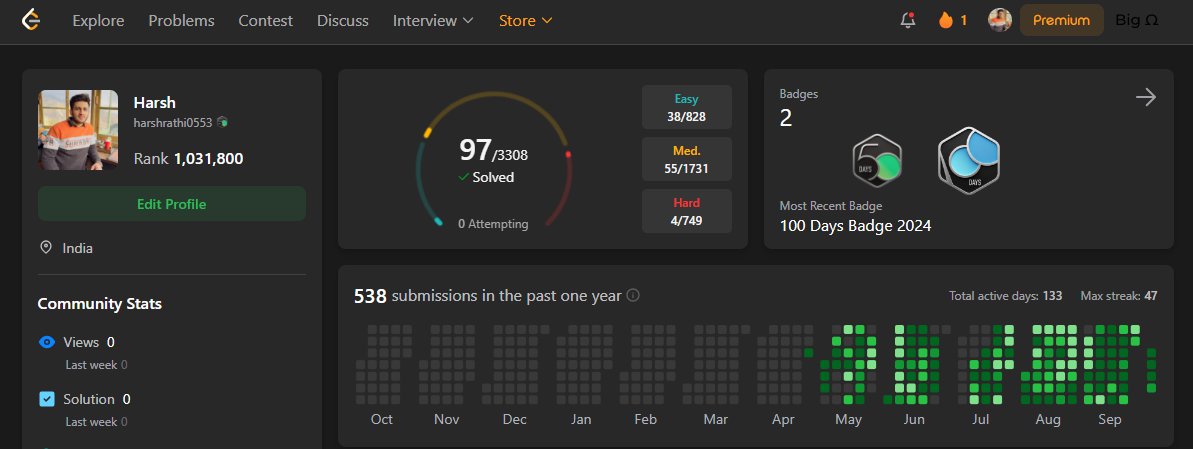Go to Explore page
1193x449 pixels.
[x=98, y=21]
